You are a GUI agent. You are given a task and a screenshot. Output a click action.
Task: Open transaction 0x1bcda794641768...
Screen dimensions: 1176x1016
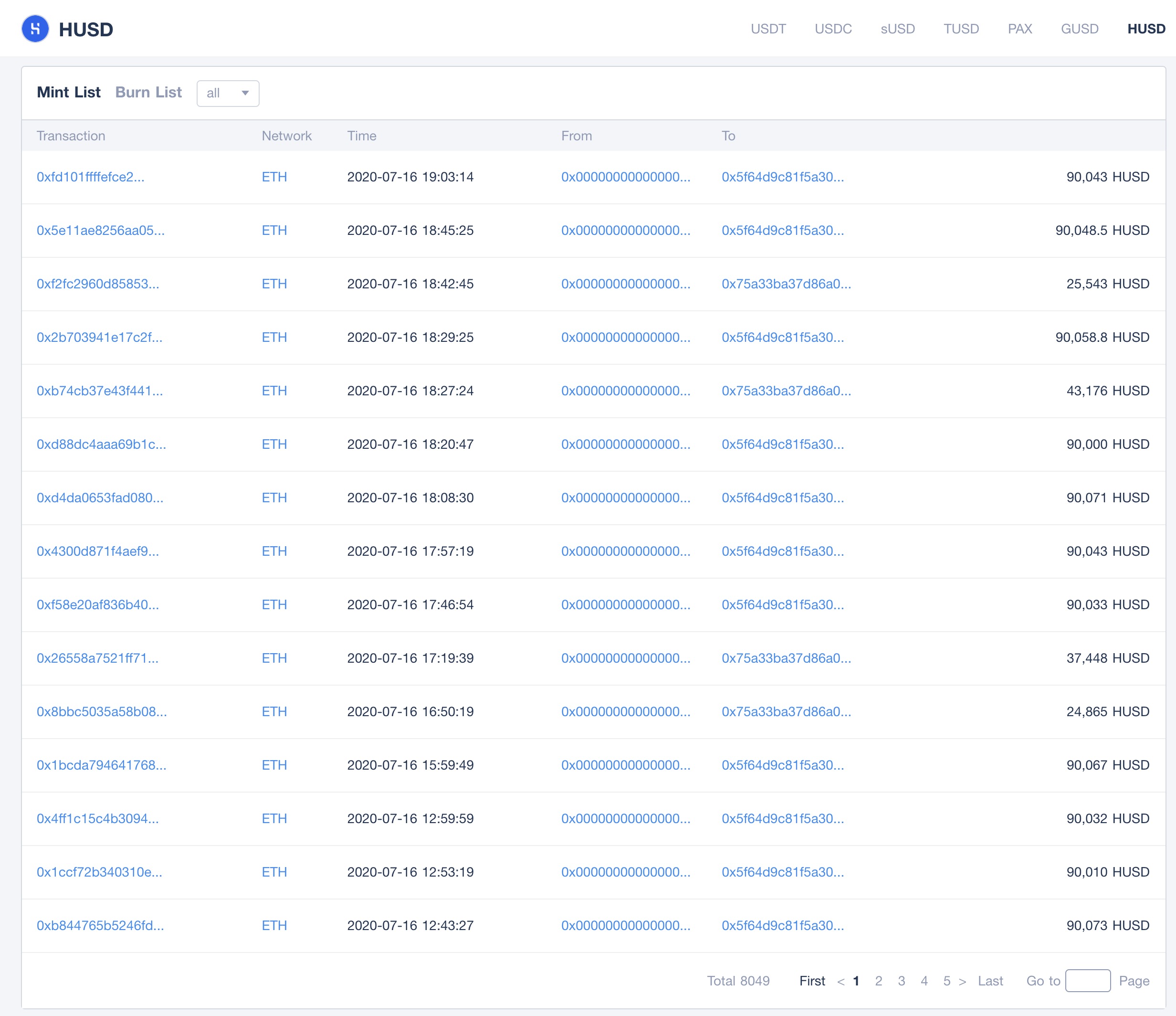(102, 765)
